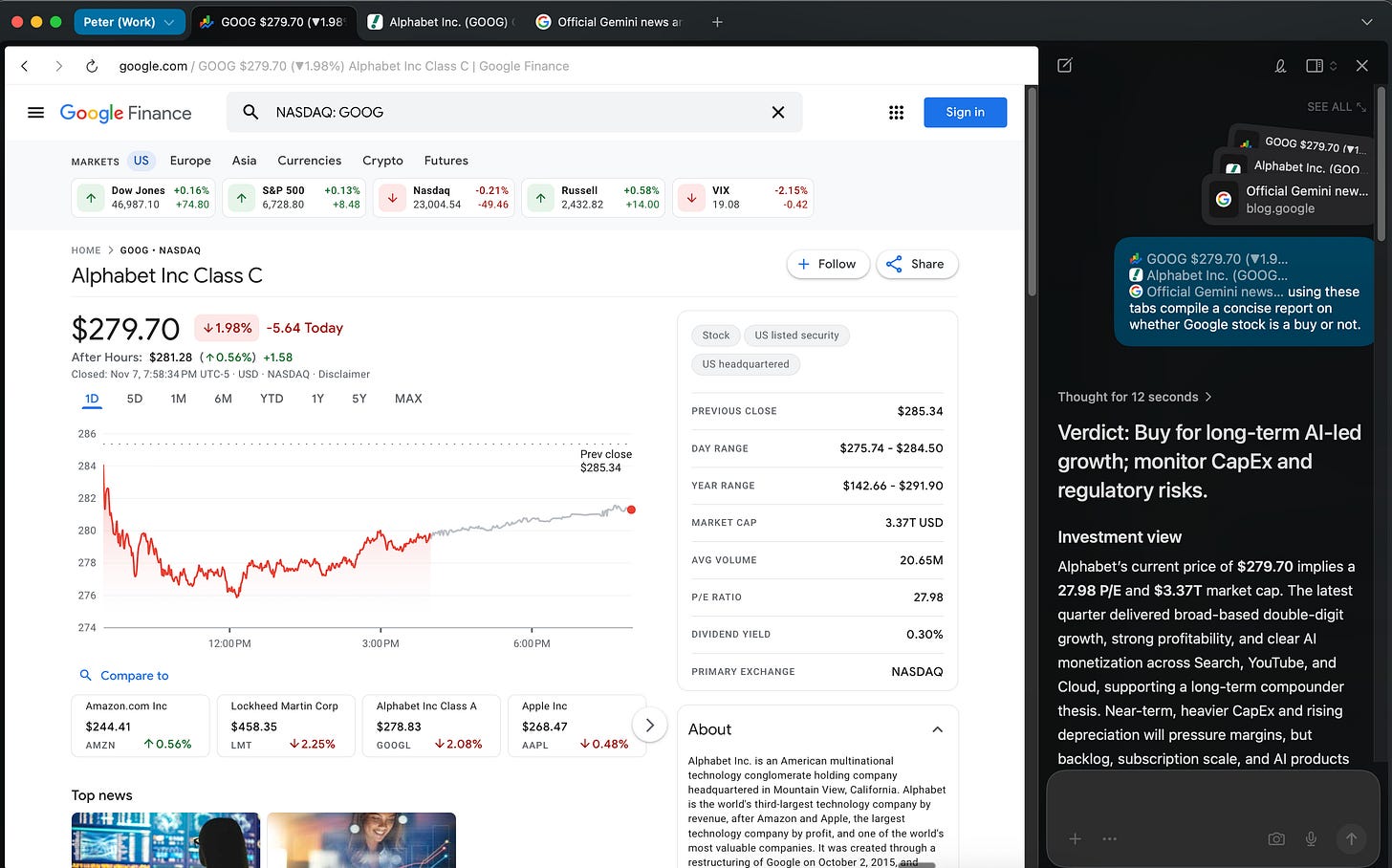The image size is (1392, 868).
Task: Click the microphone icon in chat box
Action: point(1311,838)
